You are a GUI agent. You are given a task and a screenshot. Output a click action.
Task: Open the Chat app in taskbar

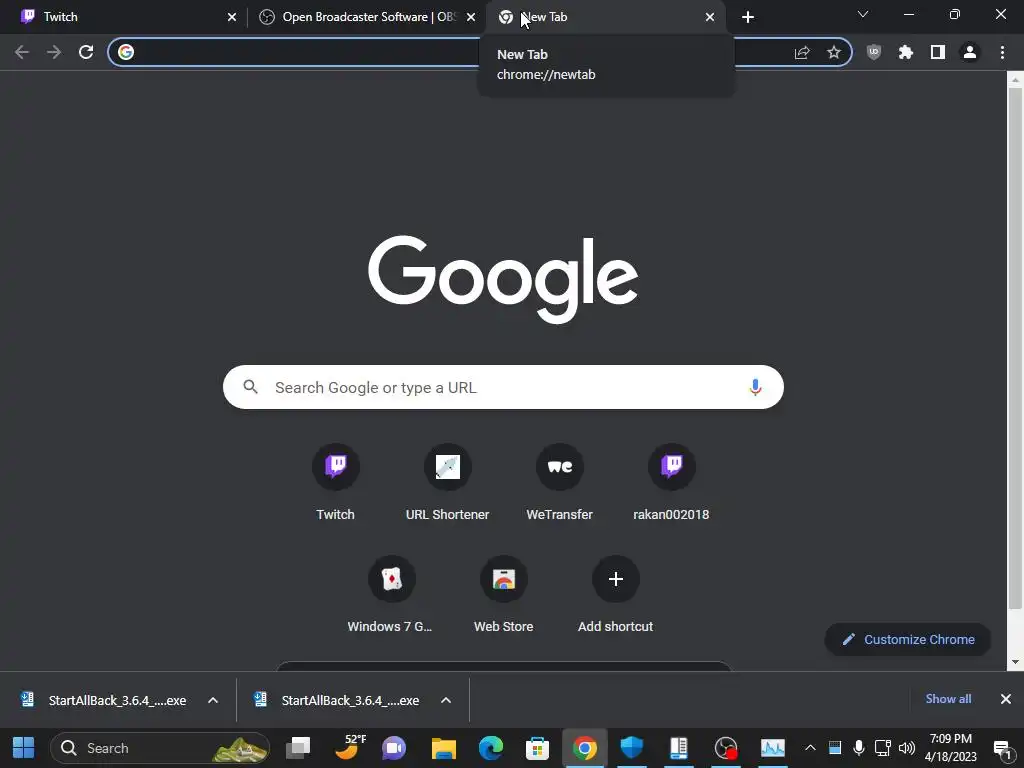click(x=394, y=748)
